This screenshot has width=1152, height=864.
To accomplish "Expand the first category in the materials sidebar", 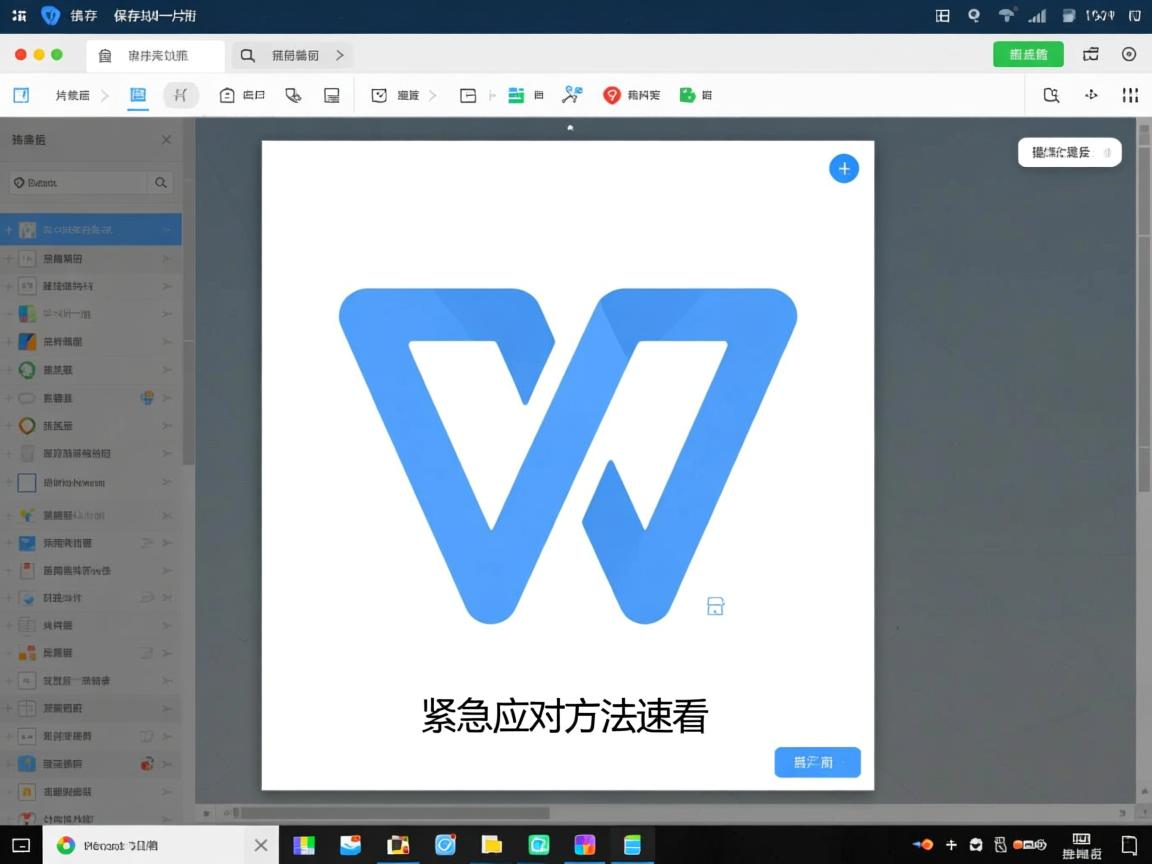I will click(165, 229).
